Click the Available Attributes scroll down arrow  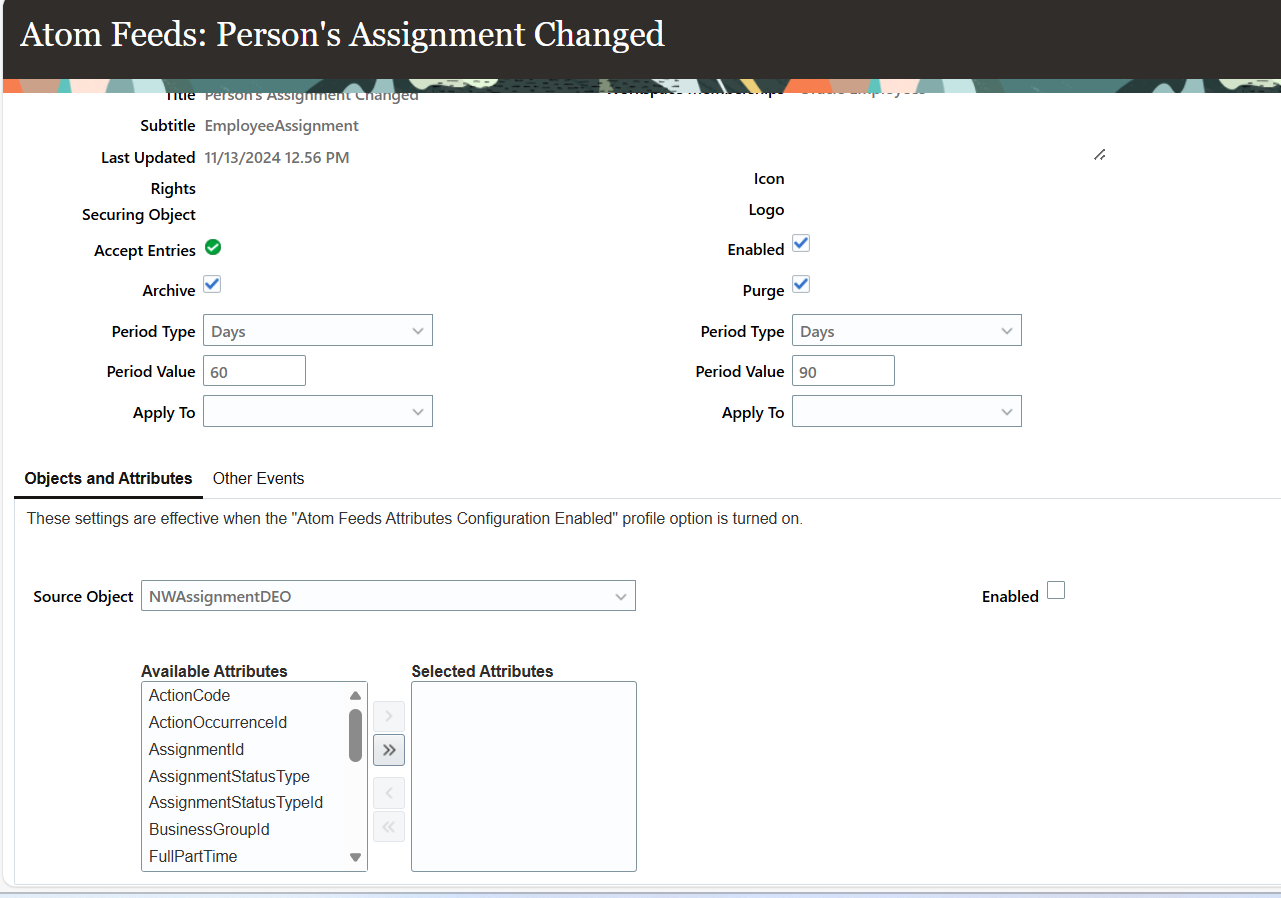click(x=355, y=857)
